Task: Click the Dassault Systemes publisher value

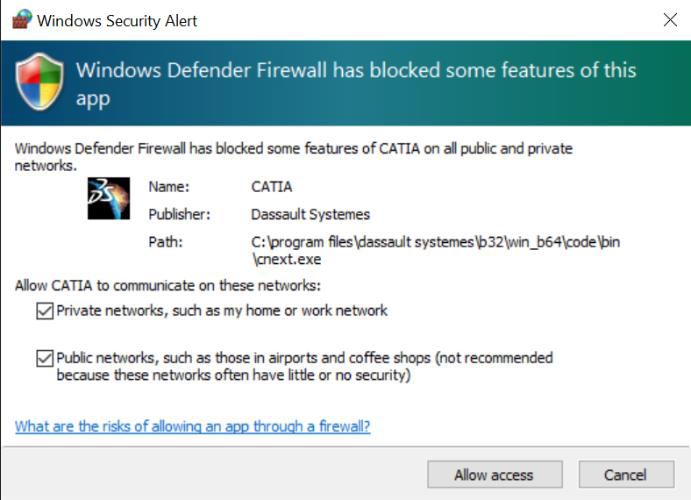Action: pyautogui.click(x=310, y=215)
